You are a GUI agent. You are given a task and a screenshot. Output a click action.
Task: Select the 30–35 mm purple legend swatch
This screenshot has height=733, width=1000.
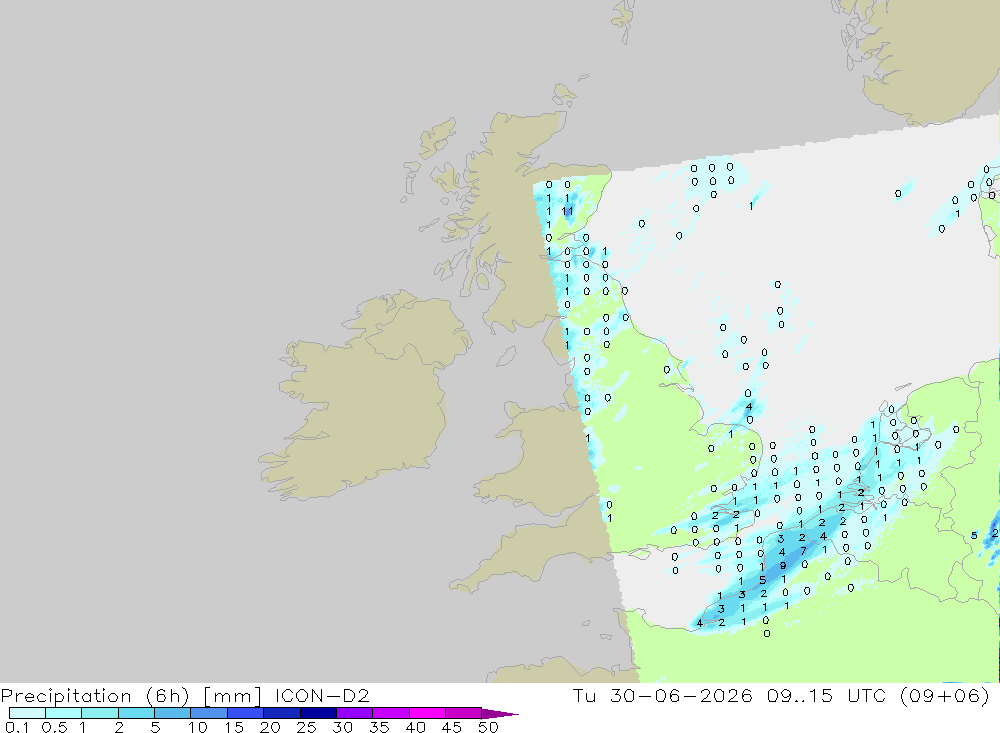pos(355,713)
